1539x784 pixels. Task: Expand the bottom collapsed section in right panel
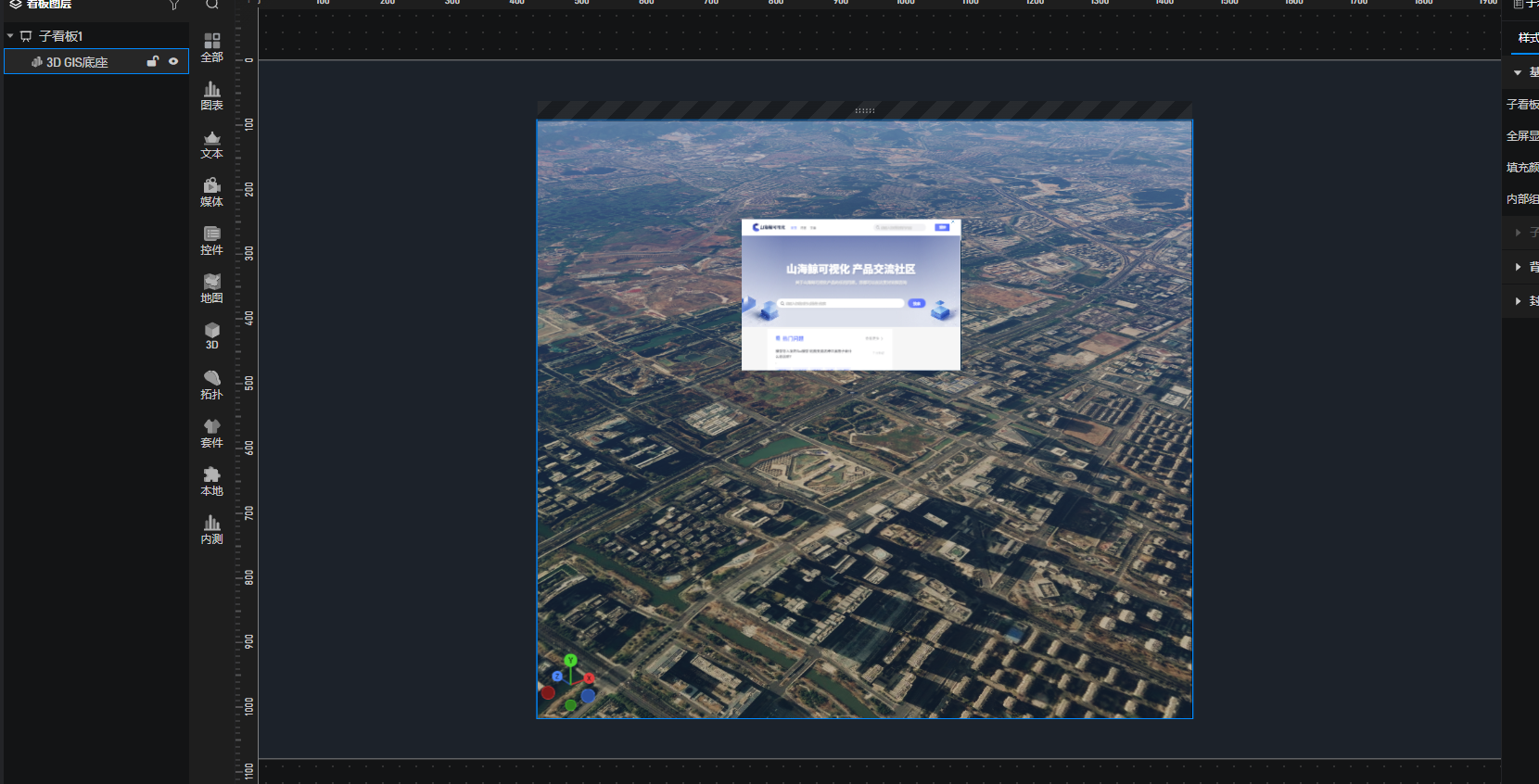tap(1518, 300)
